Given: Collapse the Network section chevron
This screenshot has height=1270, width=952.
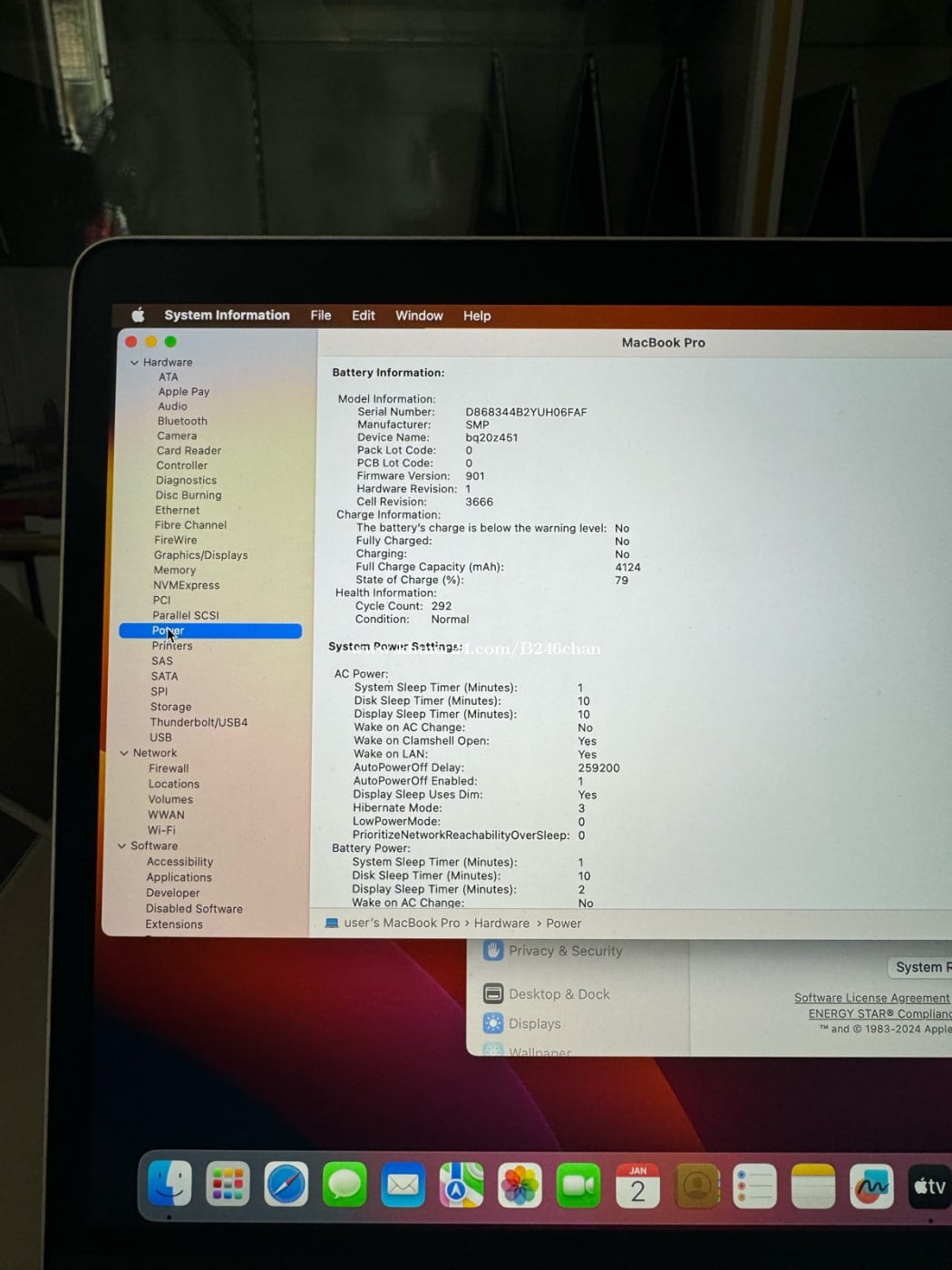Looking at the screenshot, I should click(124, 753).
